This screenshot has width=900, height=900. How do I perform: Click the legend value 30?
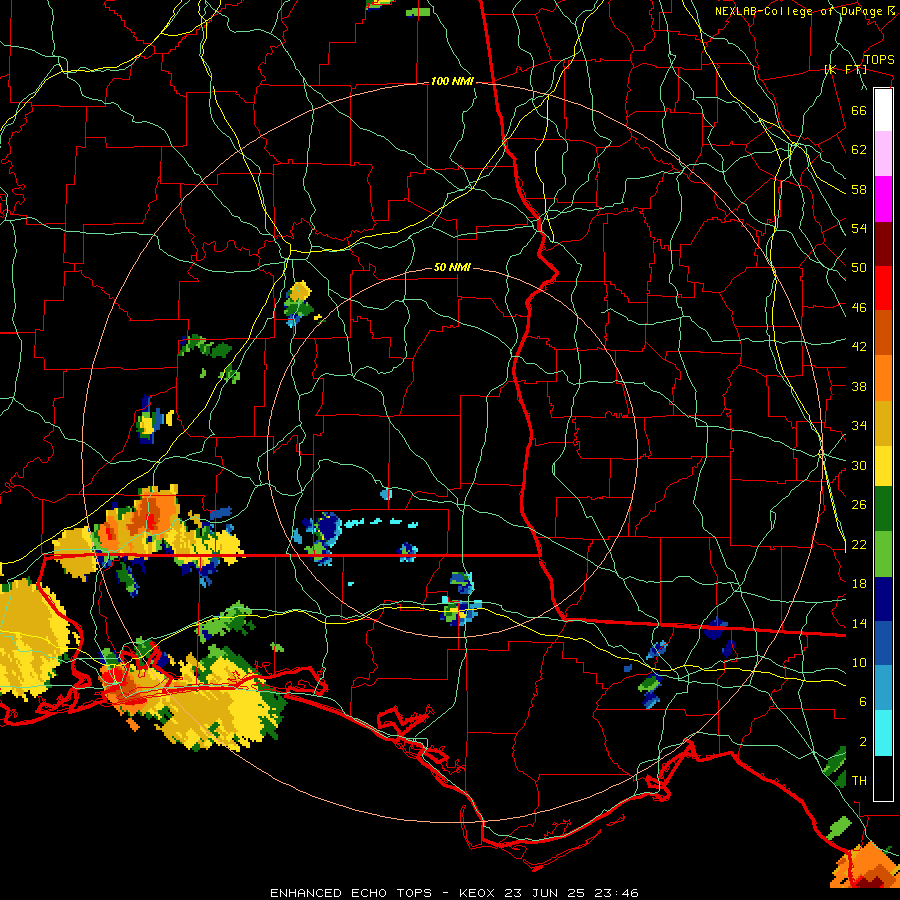point(859,465)
